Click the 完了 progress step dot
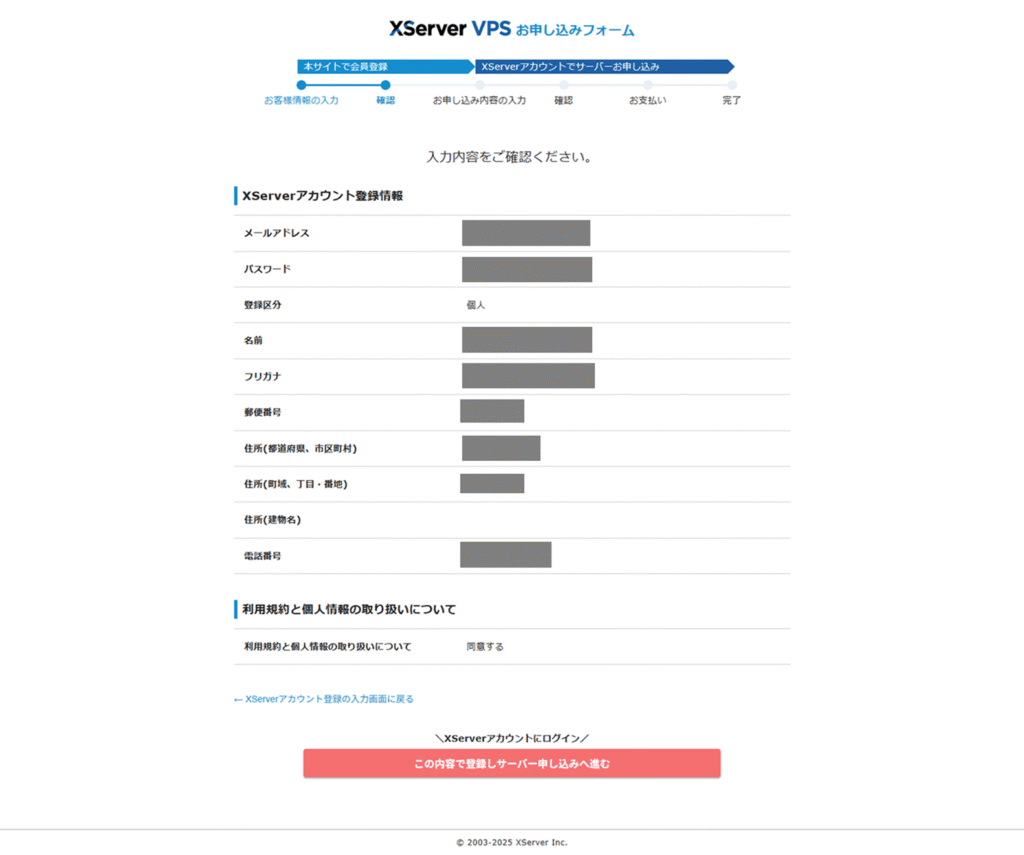 731,85
